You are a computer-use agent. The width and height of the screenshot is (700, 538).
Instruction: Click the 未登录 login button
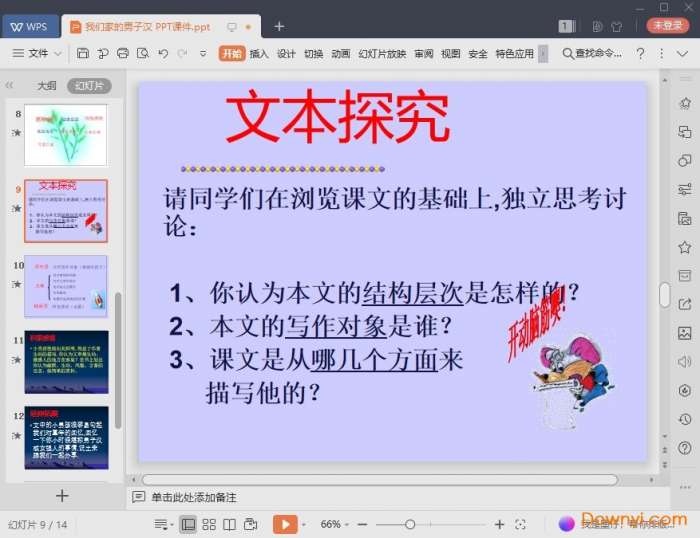click(x=668, y=25)
